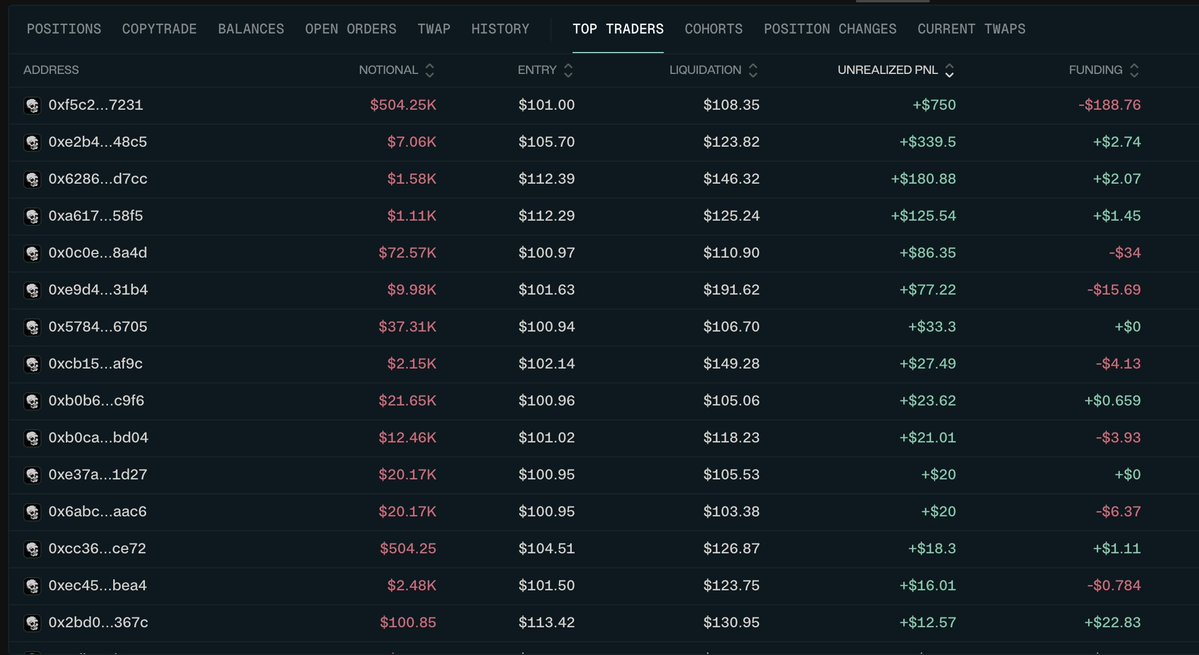Screen dimensions: 1199x655
Task: Click the +$750 unrealized PNL
Action: (x=934, y=105)
